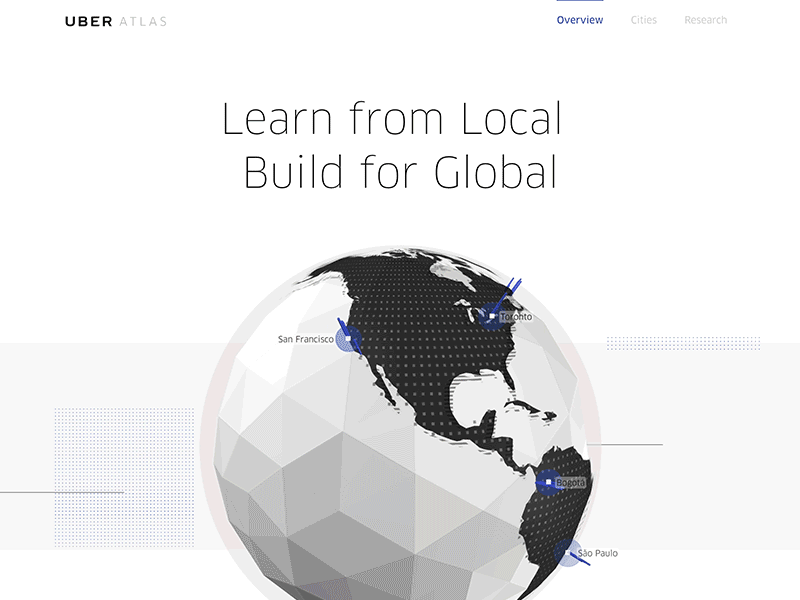Click the San Francisco text label
Viewport: 800px width, 600px height.
coord(305,337)
